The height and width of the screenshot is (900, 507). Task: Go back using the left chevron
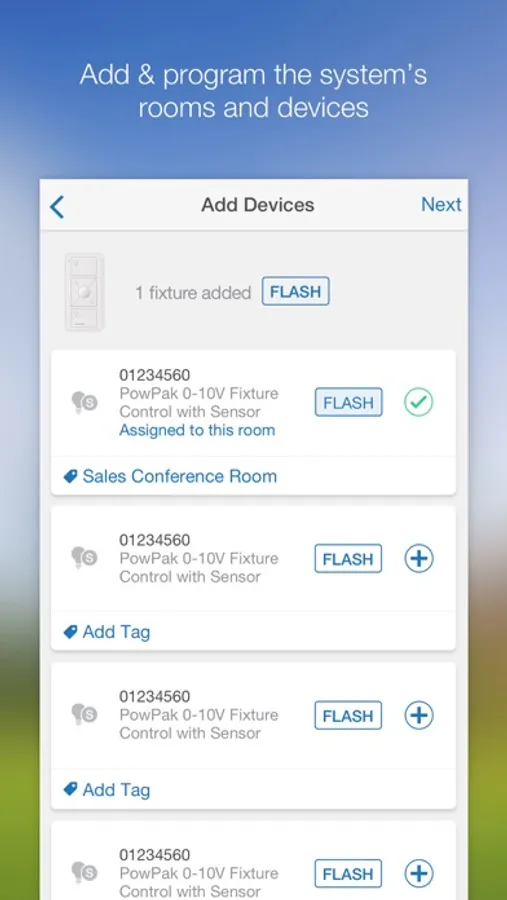[57, 207]
